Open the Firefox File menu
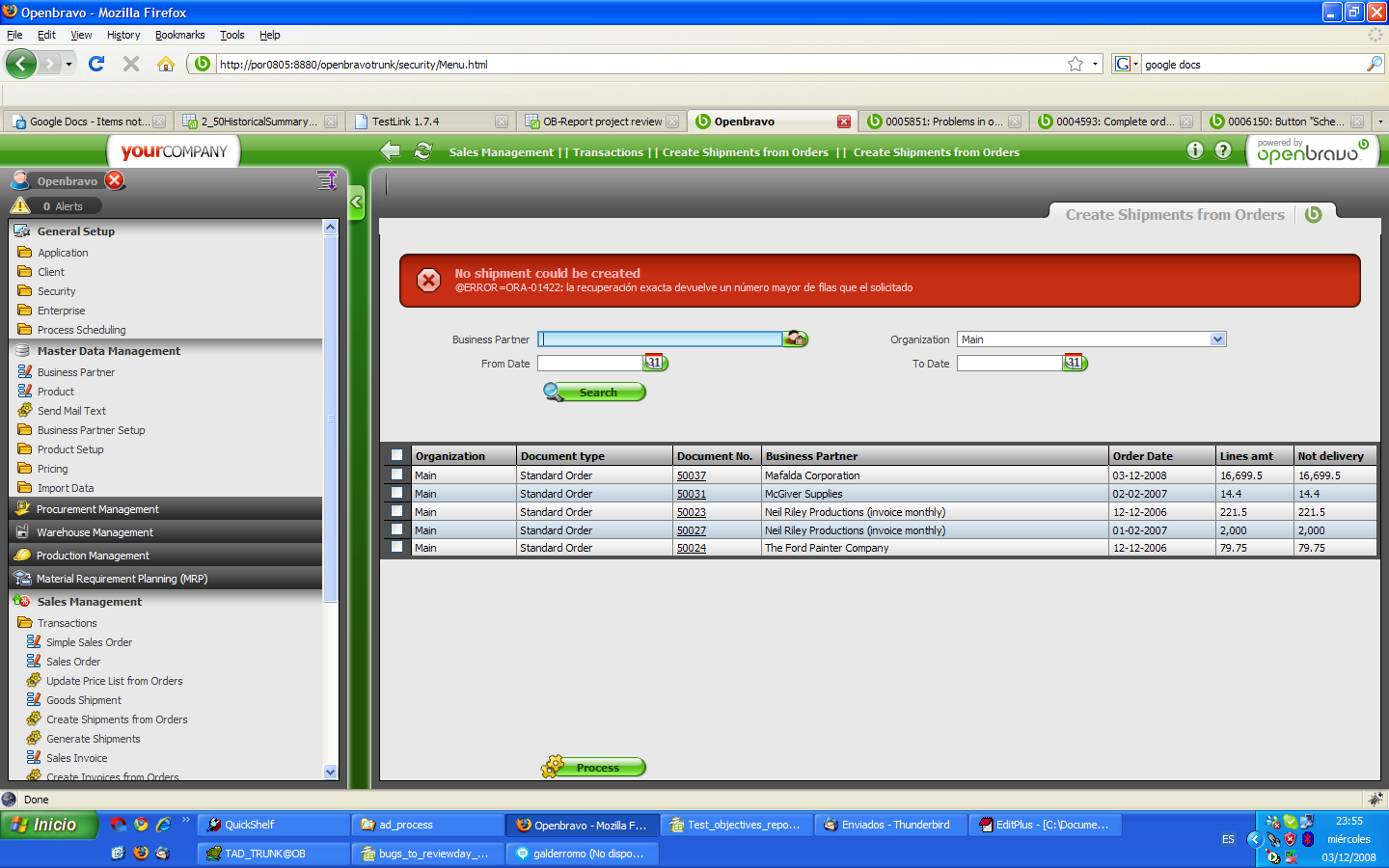Screen dimensions: 1389x868 pyautogui.click(x=14, y=35)
